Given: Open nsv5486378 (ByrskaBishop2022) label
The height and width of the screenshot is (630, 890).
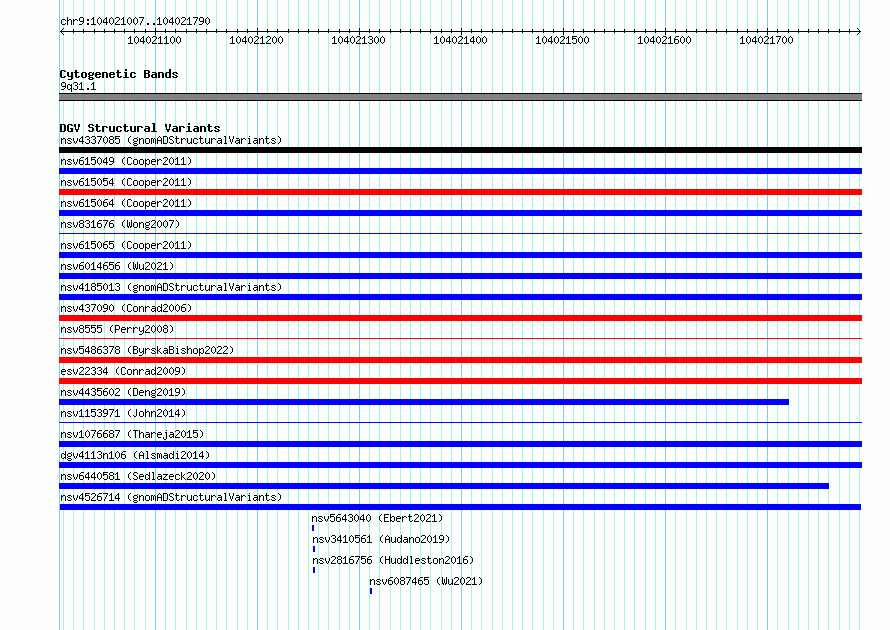Looking at the screenshot, I should [147, 350].
